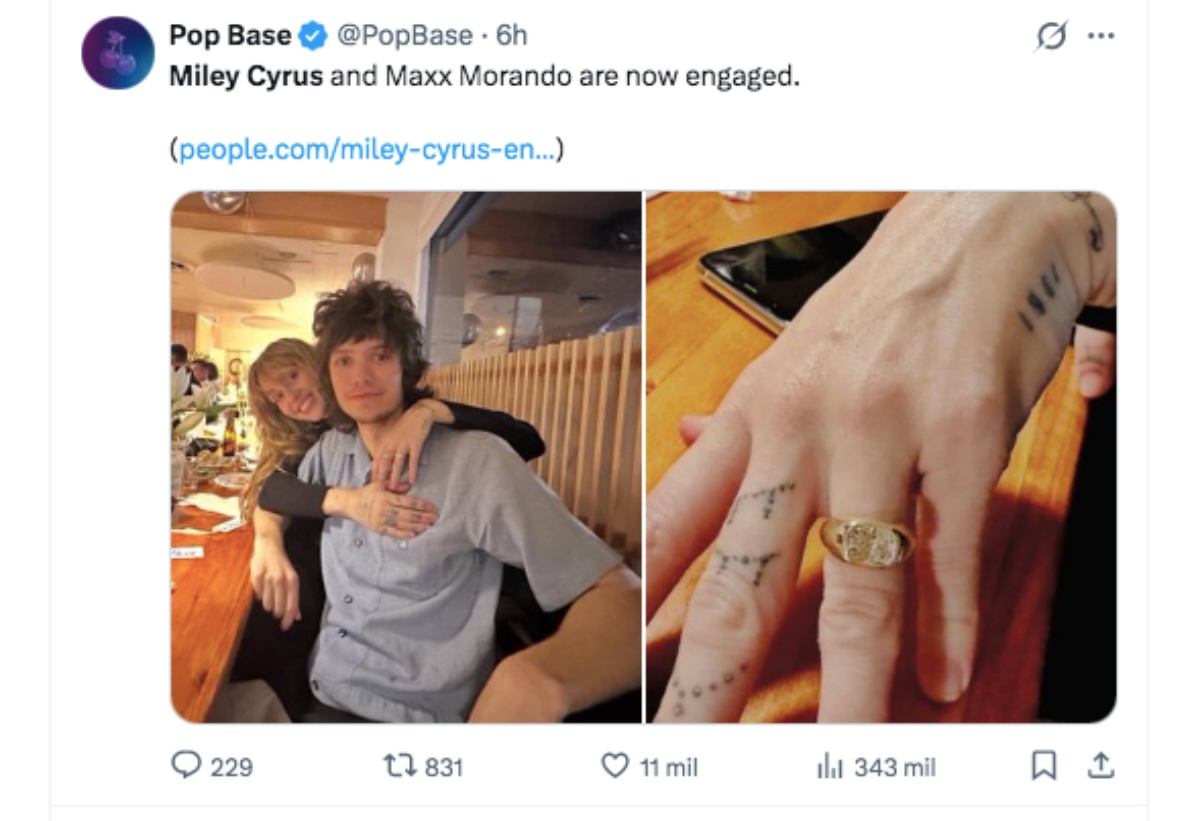Open the Grok explain-post icon
The width and height of the screenshot is (1200, 821).
(1053, 36)
